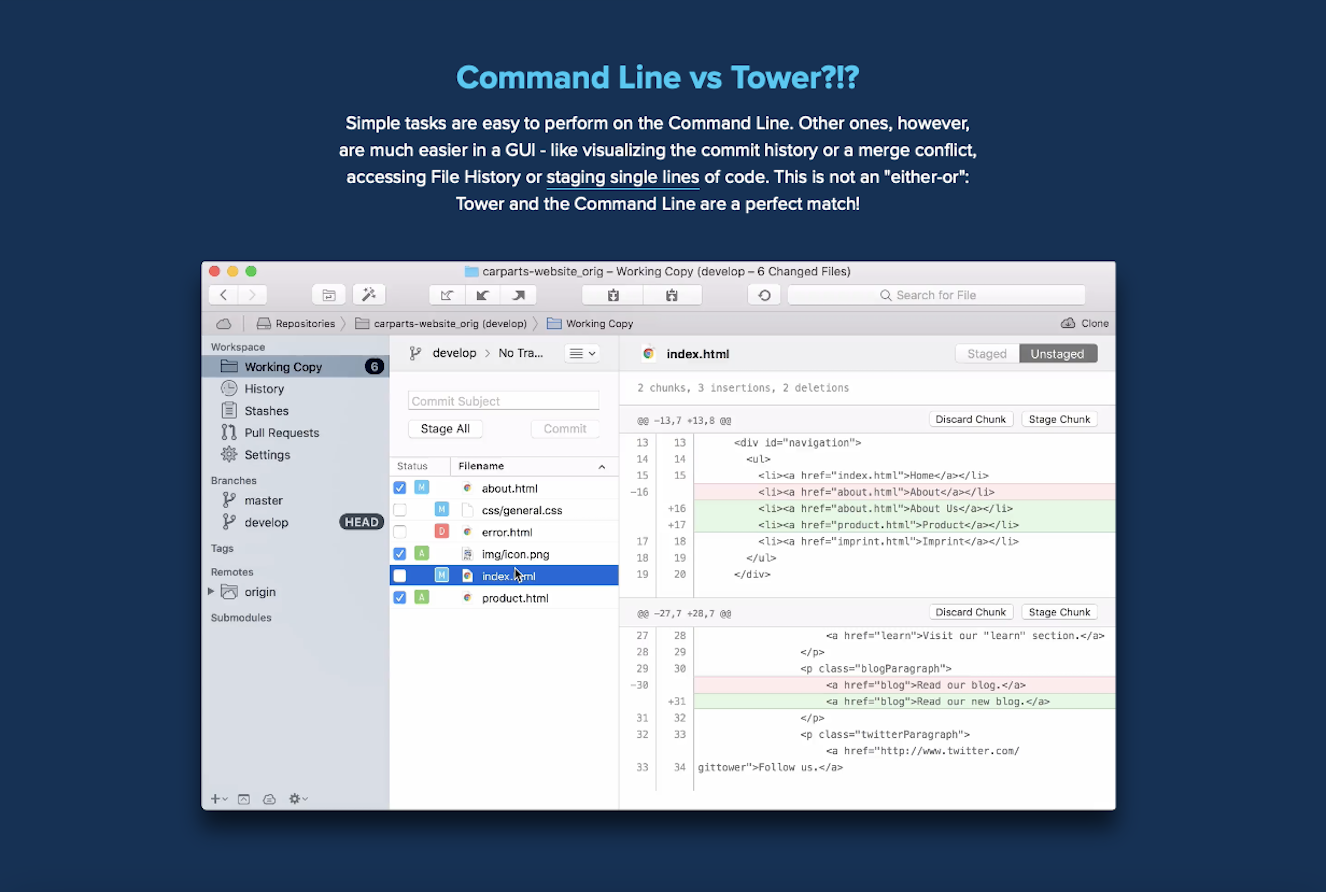This screenshot has height=892, width=1326.
Task: Click the Working Copy breadcrumb item
Action: 590,324
